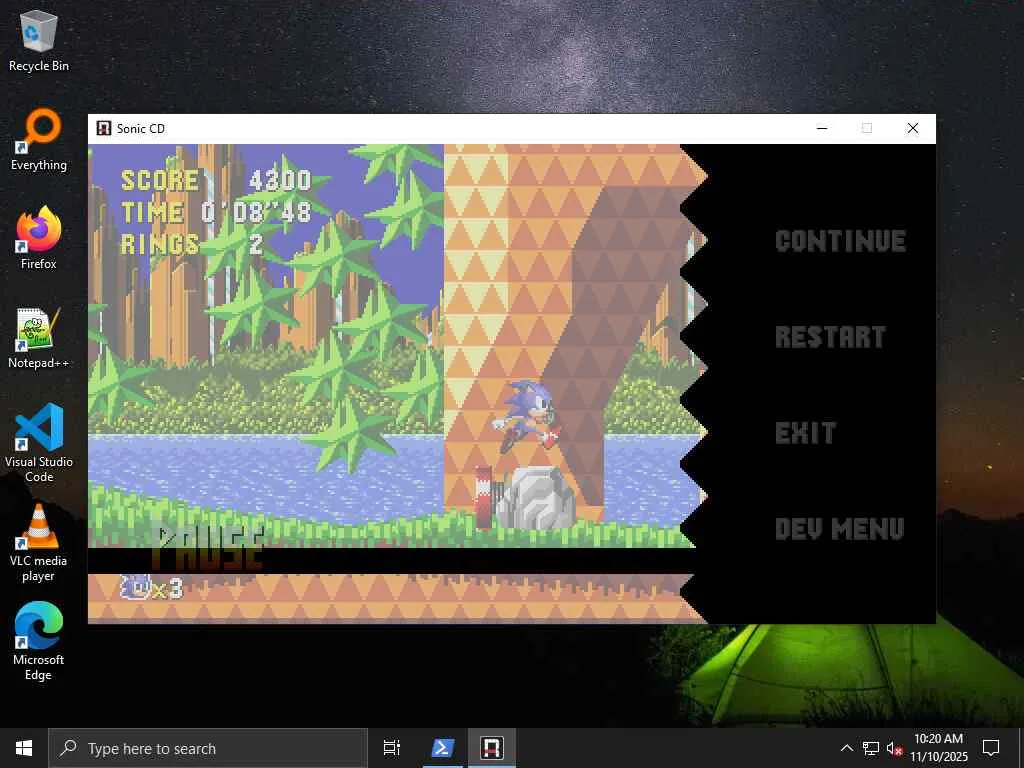
Task: Open the network status tray icon
Action: [x=871, y=748]
